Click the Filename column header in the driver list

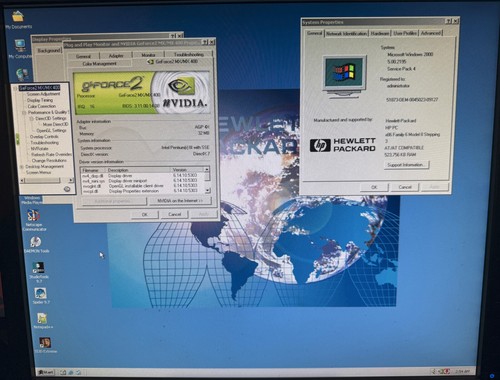pos(94,170)
